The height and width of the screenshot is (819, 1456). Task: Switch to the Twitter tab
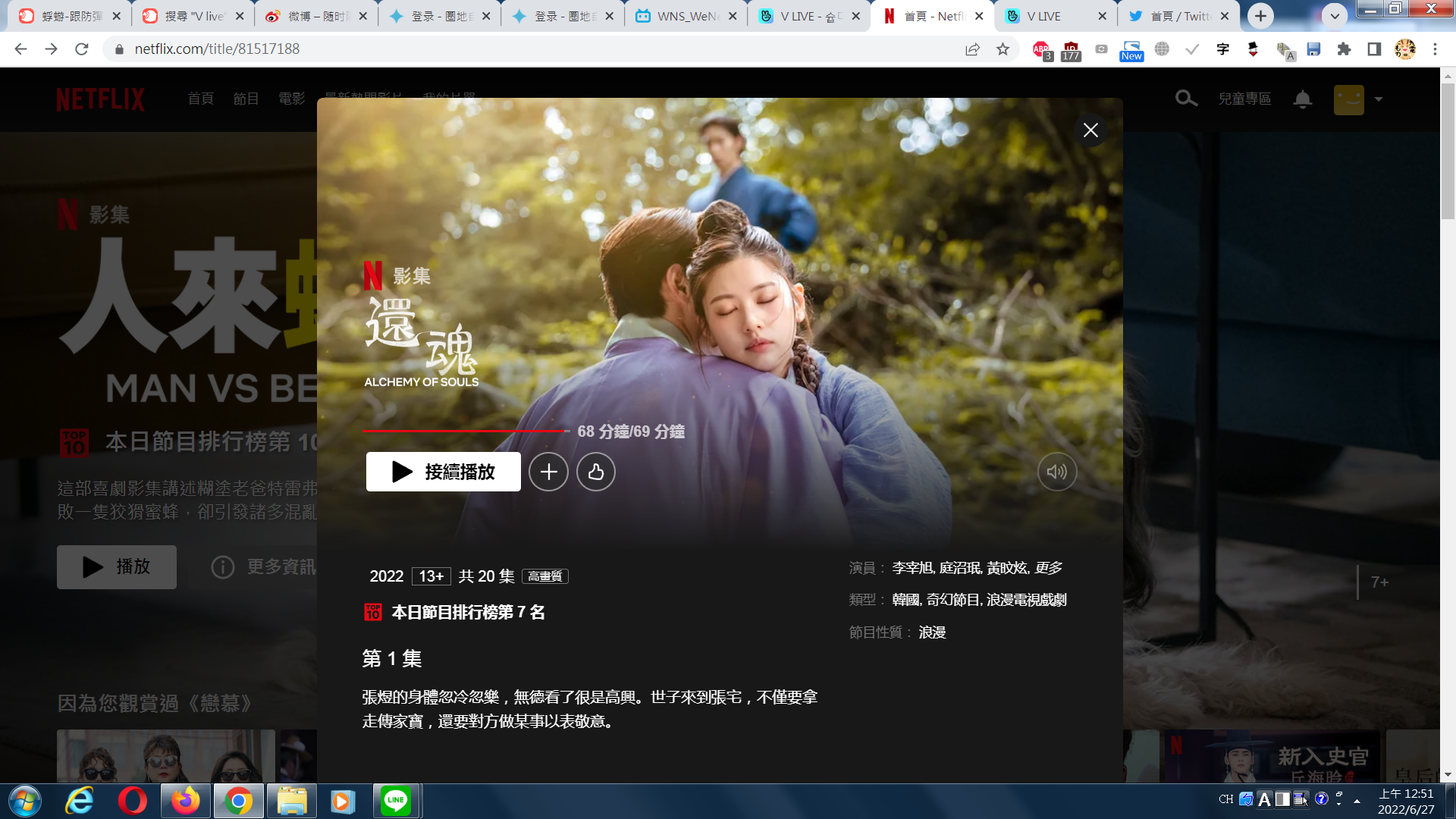tap(1179, 16)
